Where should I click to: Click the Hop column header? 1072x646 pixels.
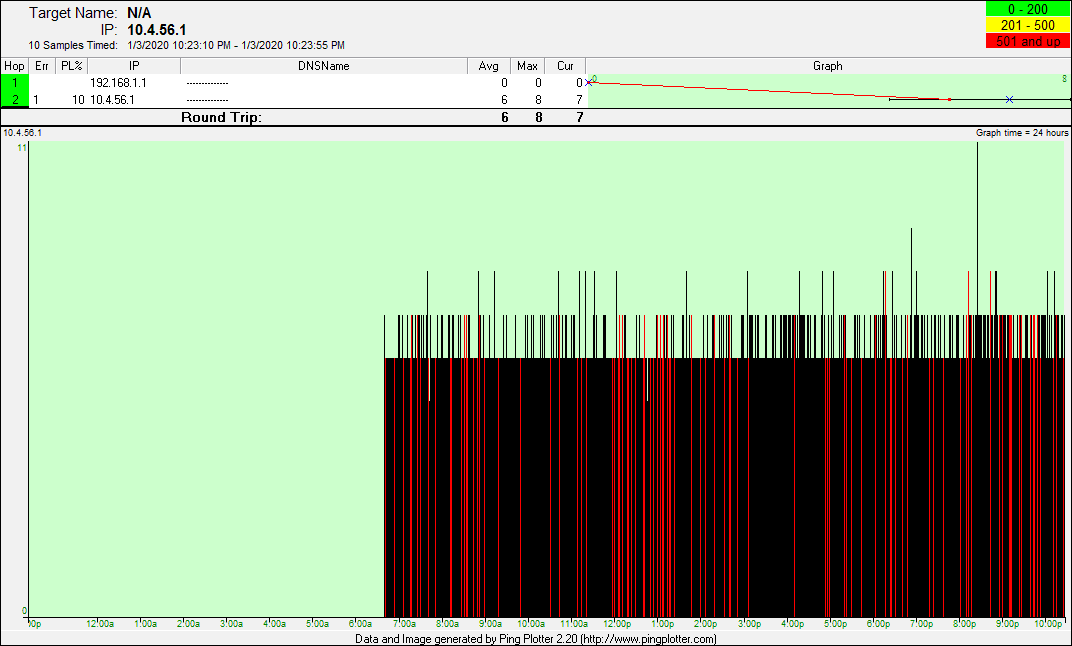[14, 66]
